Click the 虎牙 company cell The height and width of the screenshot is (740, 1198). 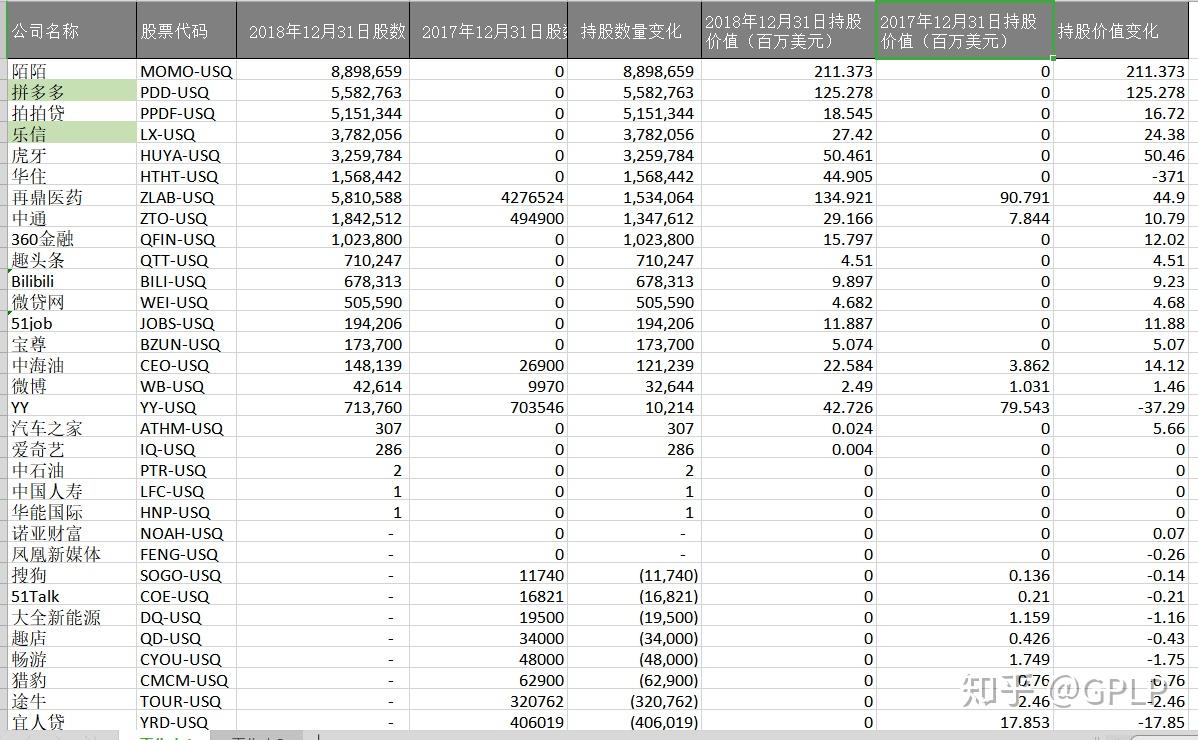click(72, 155)
